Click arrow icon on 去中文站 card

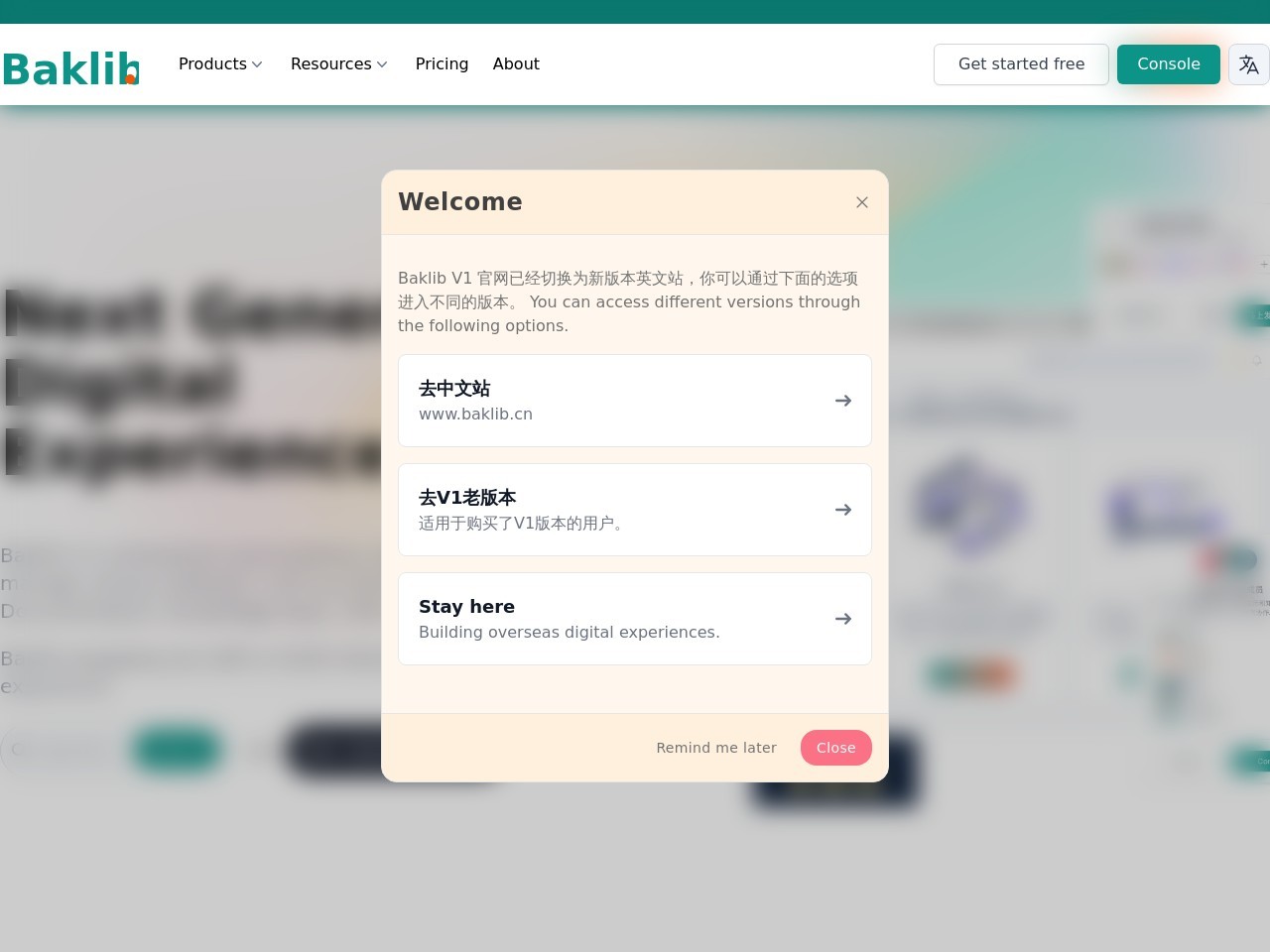pyautogui.click(x=843, y=401)
